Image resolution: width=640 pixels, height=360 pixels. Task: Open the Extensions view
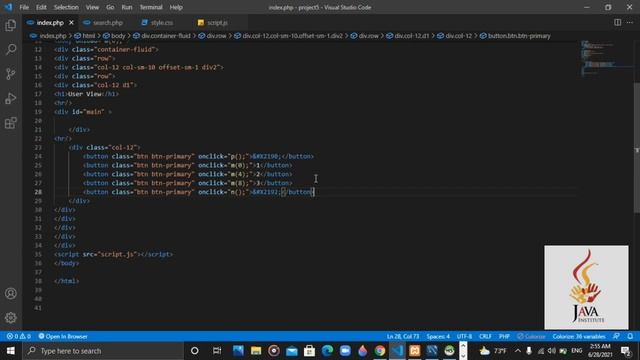11,123
